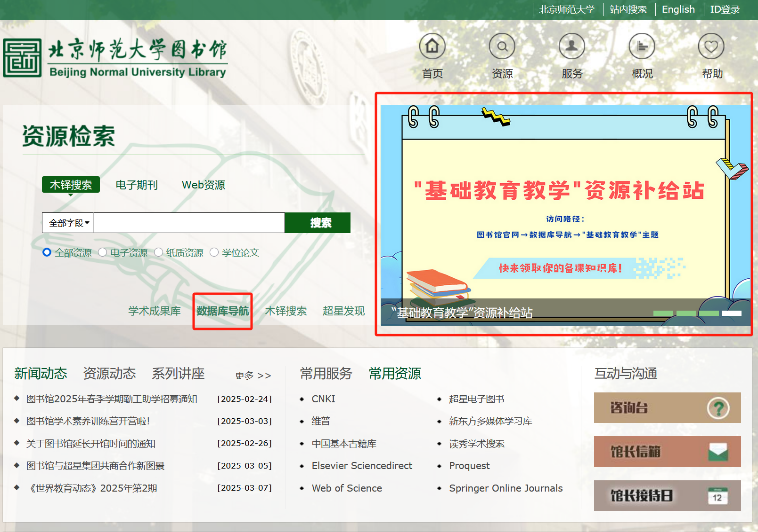Open the Proquest link
Viewport: 758px width, 532px height.
(469, 466)
